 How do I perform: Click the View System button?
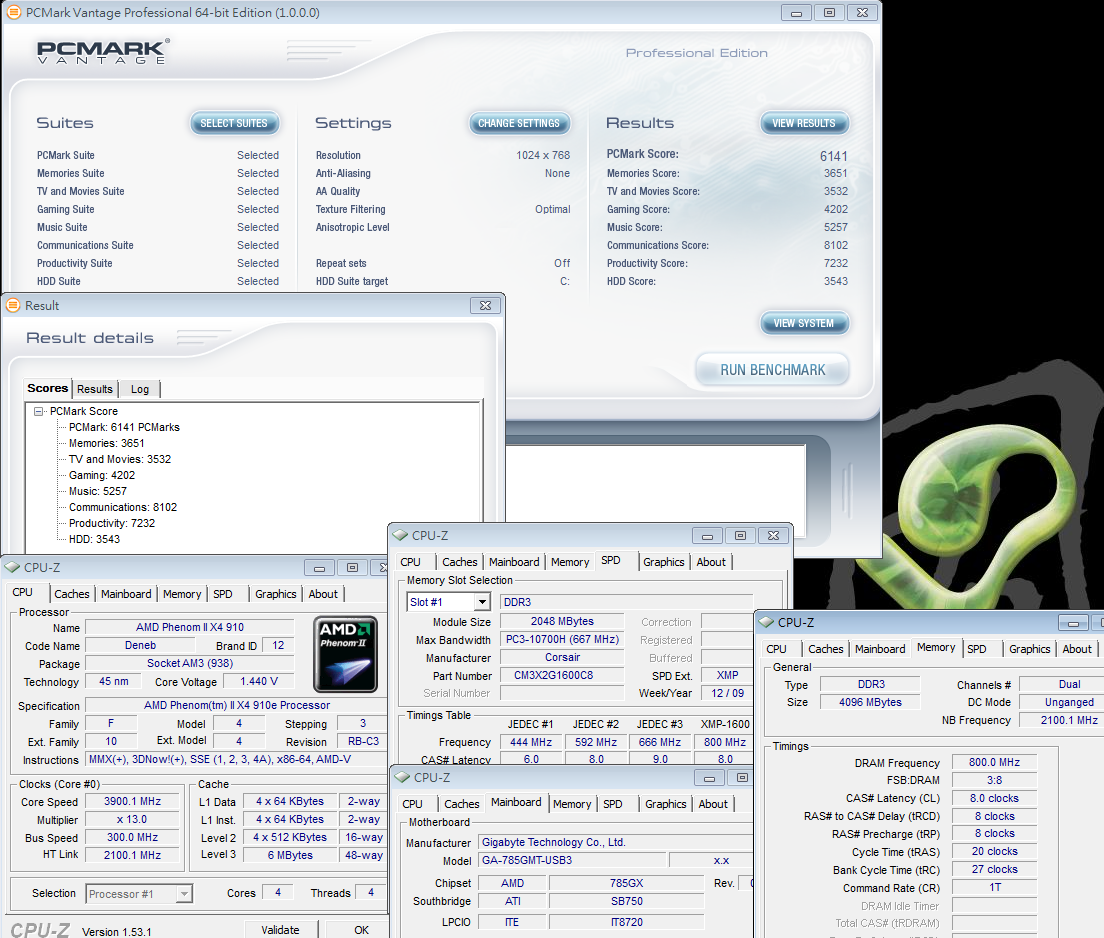click(804, 323)
